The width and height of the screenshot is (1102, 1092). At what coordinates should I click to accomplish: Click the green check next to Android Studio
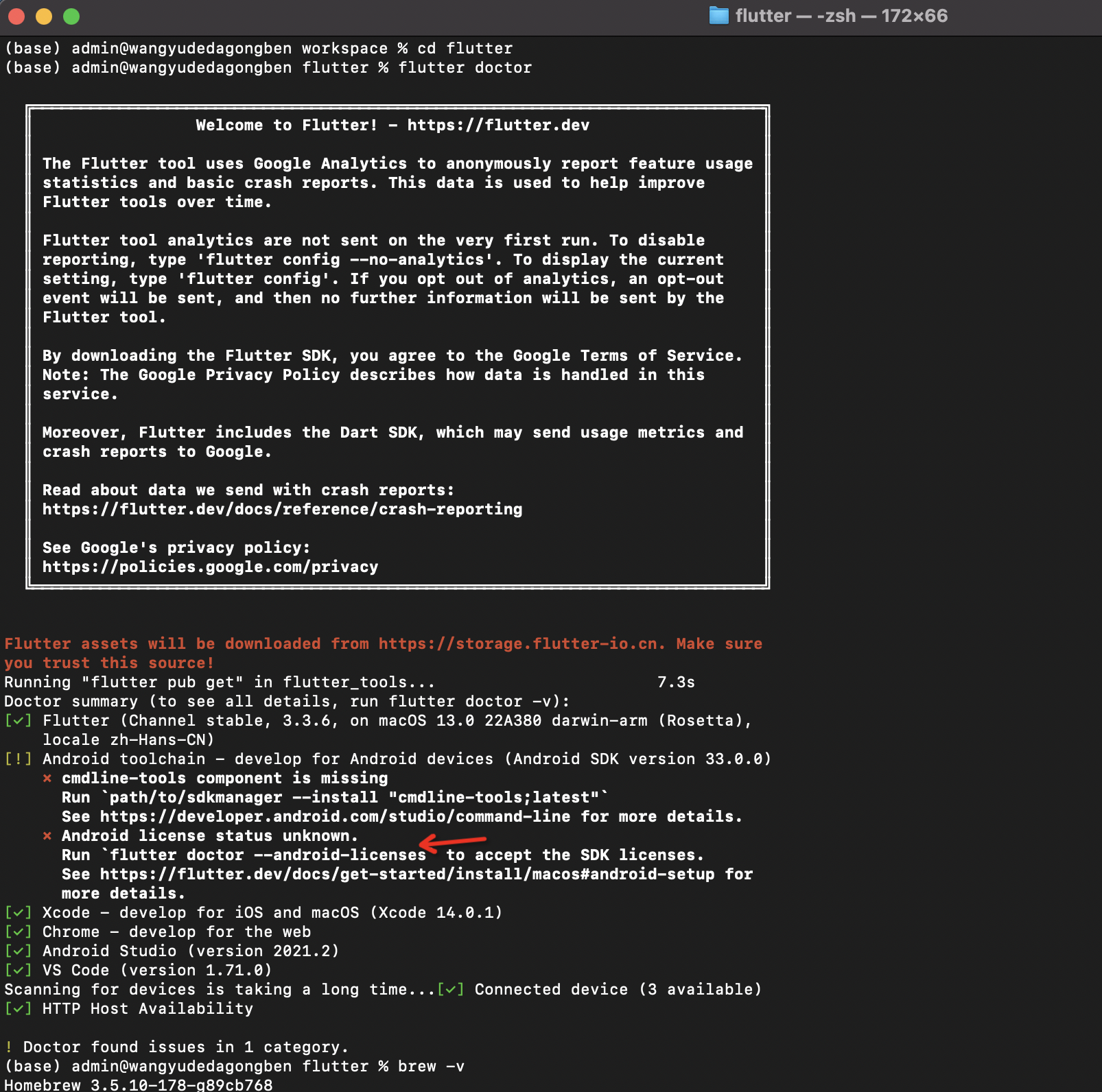pyautogui.click(x=18, y=951)
